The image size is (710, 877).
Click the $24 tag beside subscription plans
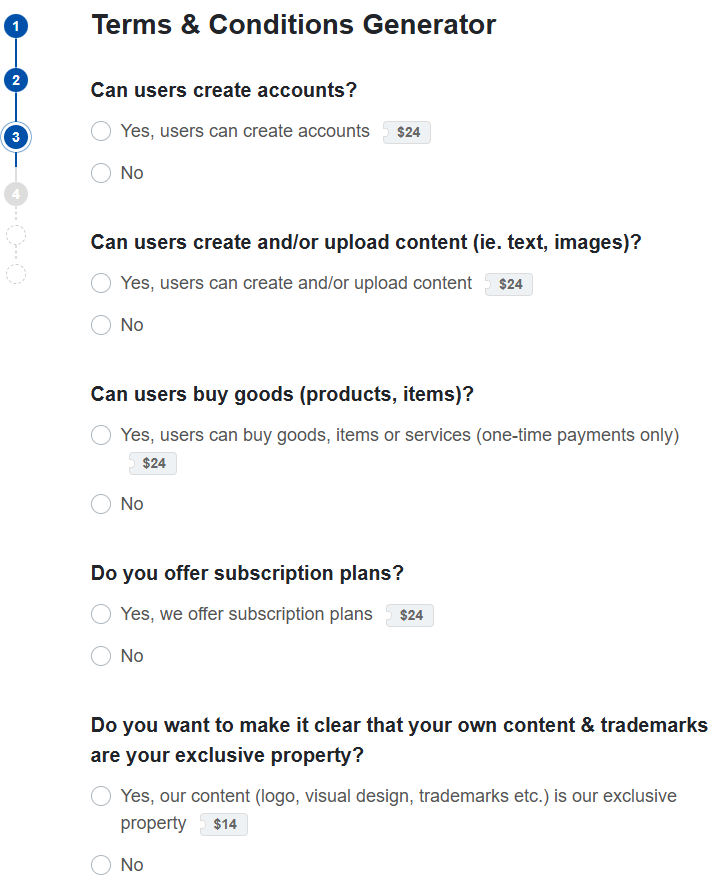point(411,616)
